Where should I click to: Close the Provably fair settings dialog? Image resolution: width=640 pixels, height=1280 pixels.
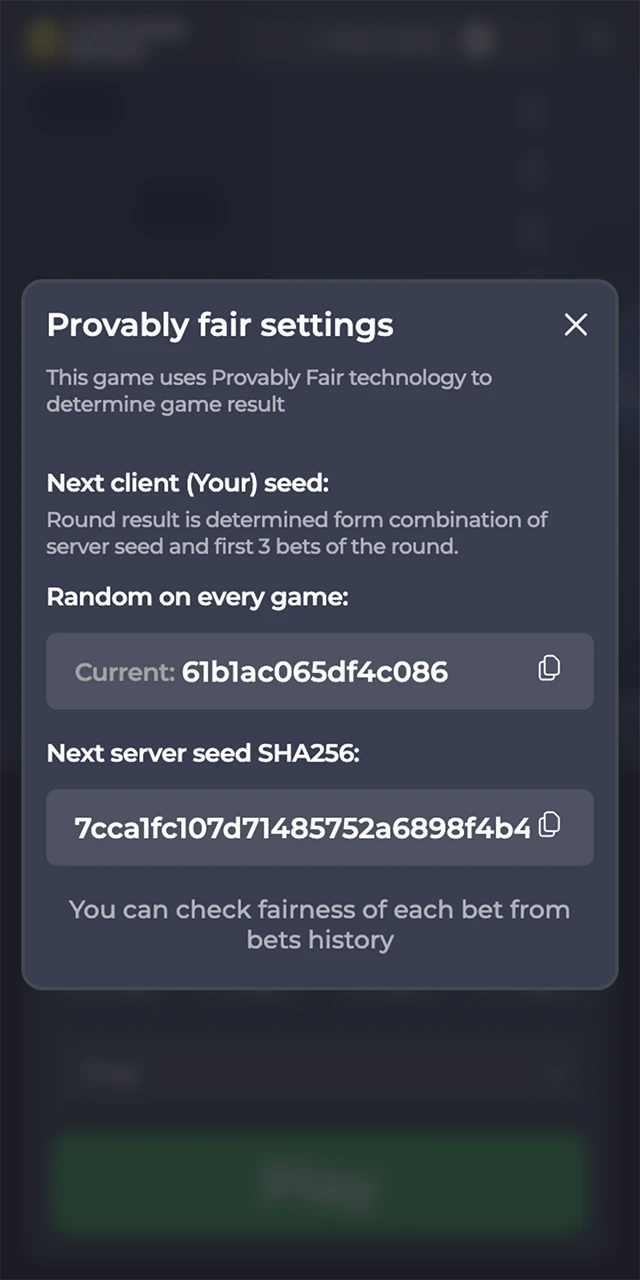576,325
